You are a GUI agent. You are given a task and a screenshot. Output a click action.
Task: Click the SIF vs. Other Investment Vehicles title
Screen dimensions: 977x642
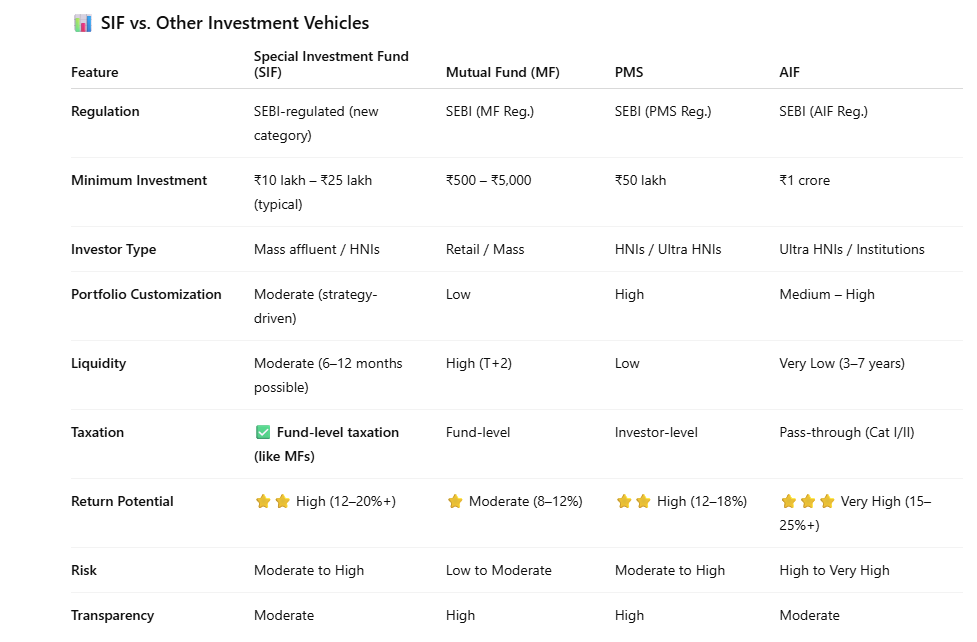tap(235, 23)
